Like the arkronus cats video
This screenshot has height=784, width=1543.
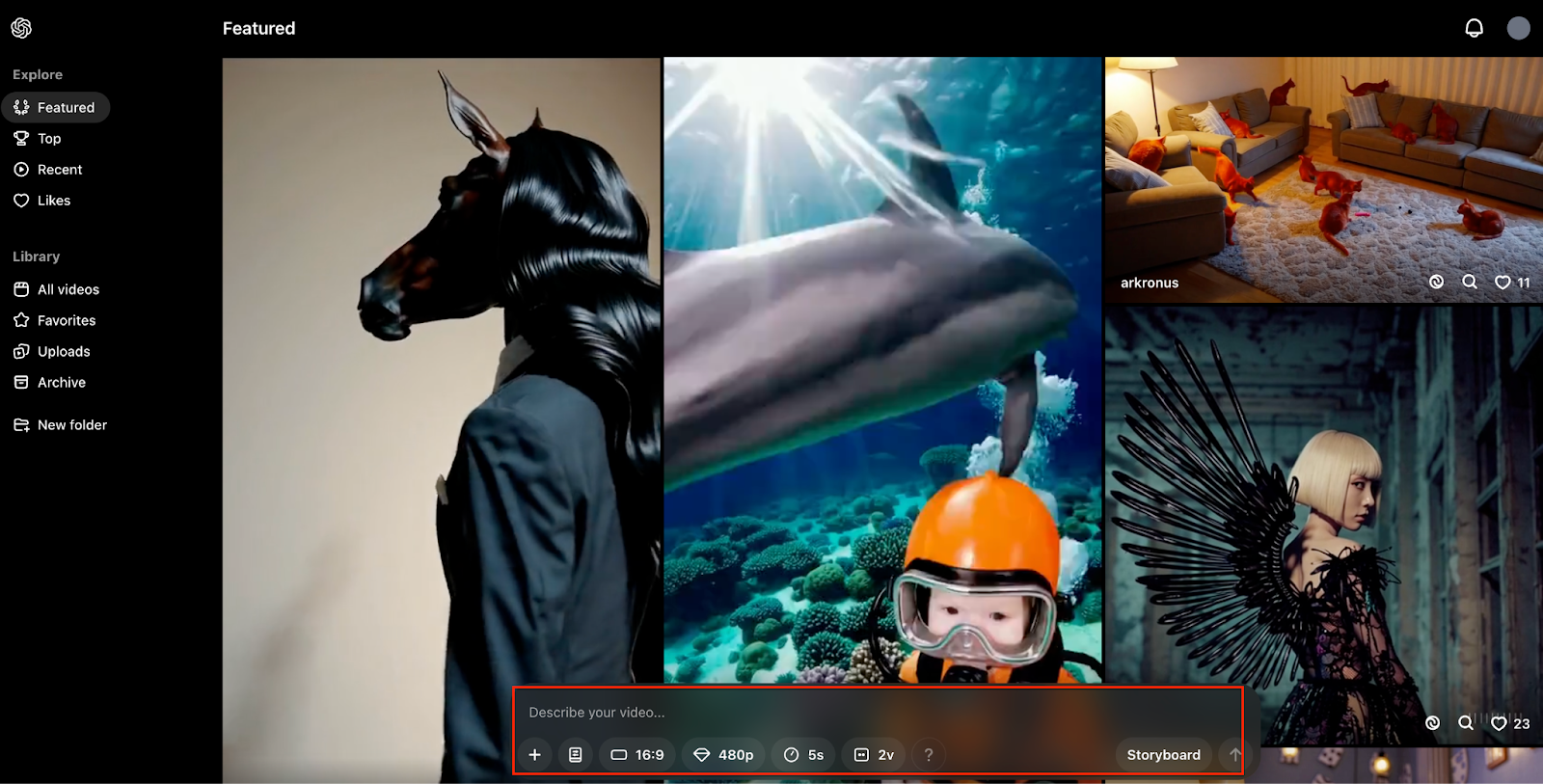coord(1502,283)
